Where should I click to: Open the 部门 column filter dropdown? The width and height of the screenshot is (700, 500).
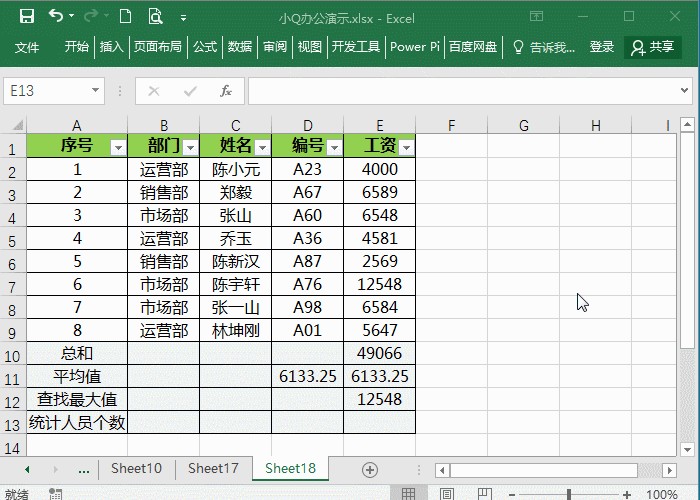190,147
